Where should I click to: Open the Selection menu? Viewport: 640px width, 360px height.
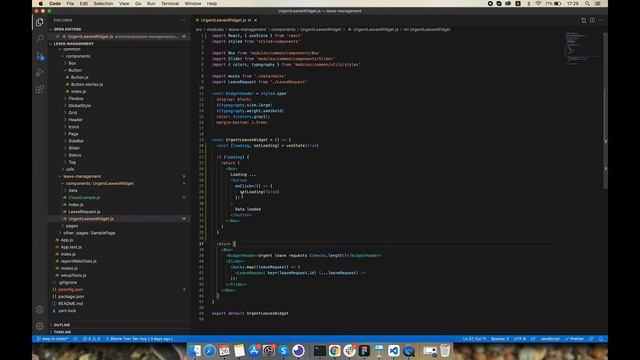click(103, 4)
